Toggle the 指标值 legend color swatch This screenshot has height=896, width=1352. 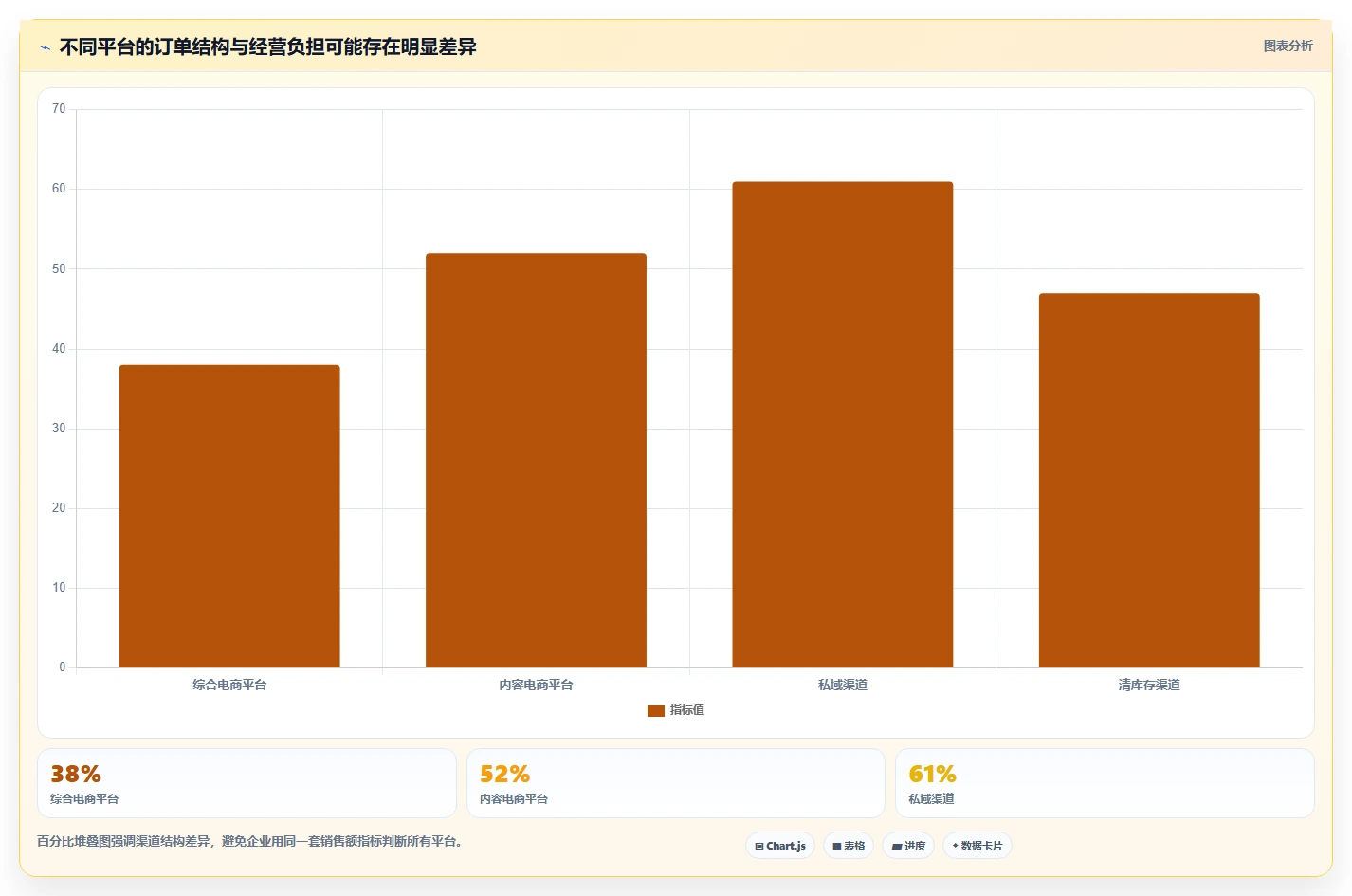coord(655,710)
